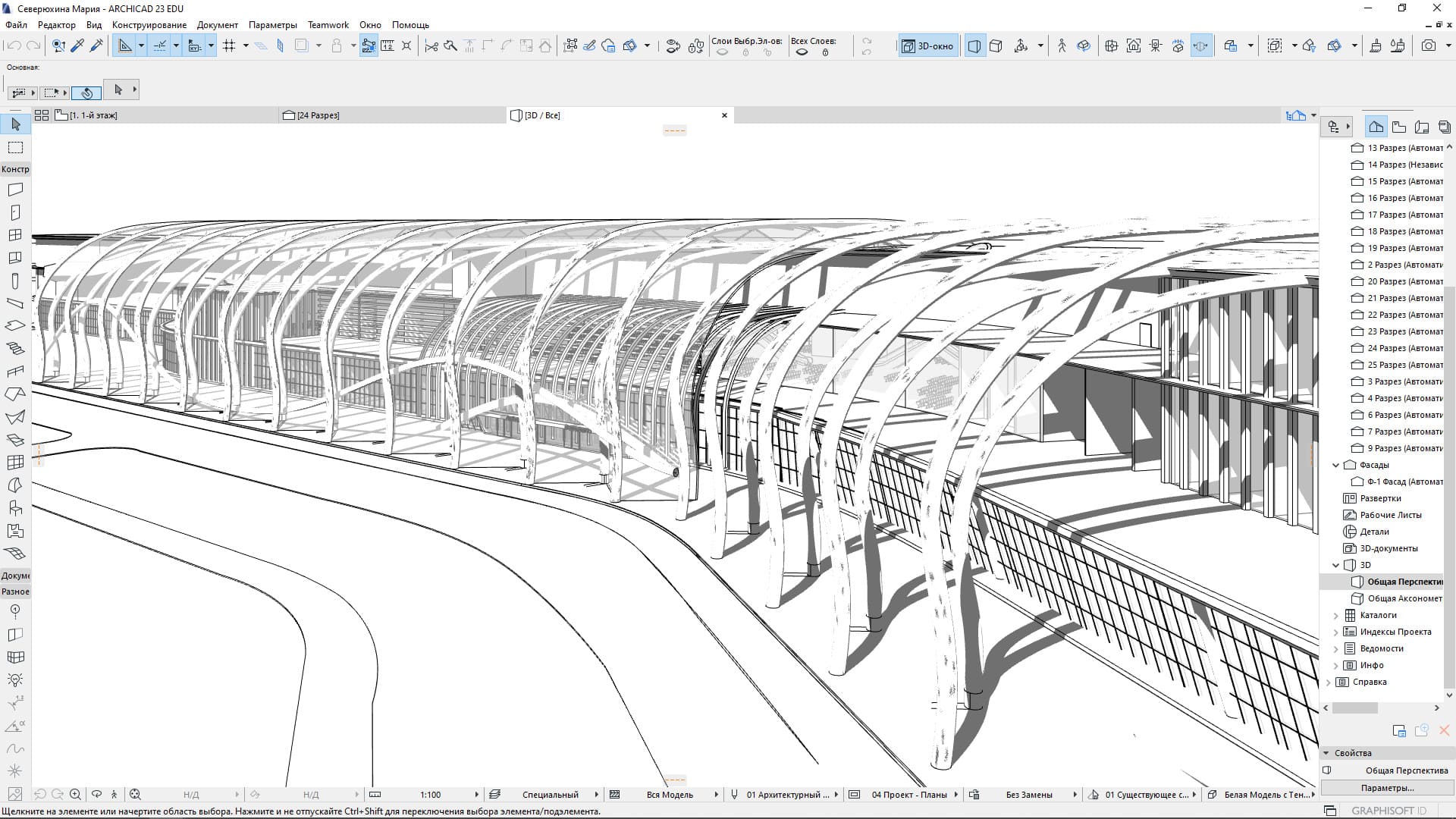
Task: Click the 3D window view icon
Action: tap(927, 46)
